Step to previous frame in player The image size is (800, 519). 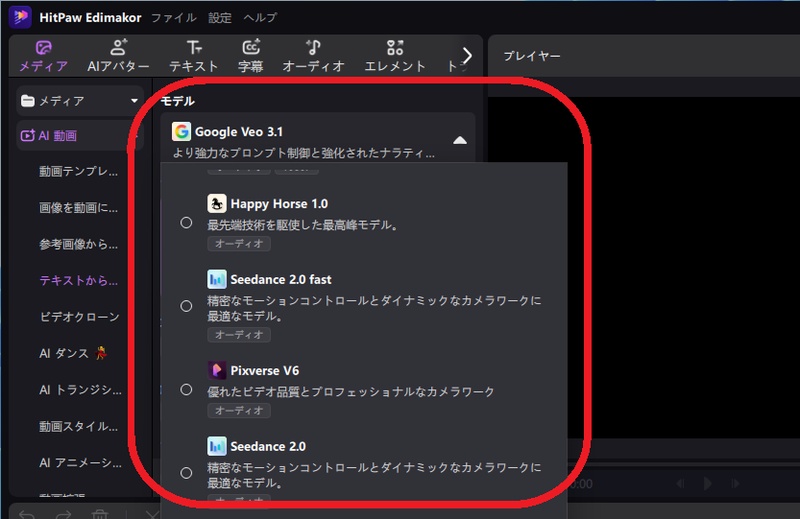click(680, 483)
